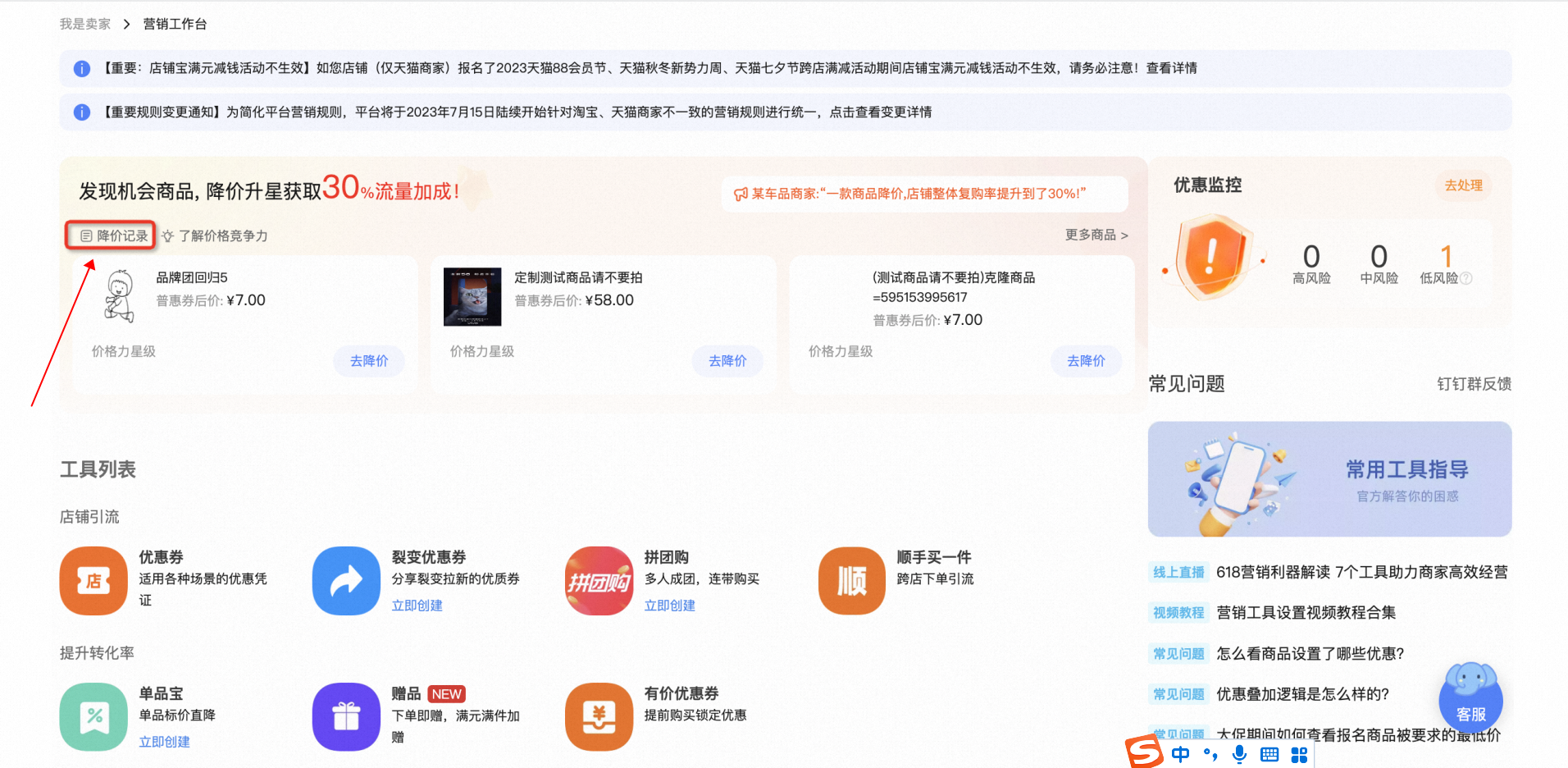1568x768 pixels.
Task: Open 优惠叠加逻辑是怎么样的 question
Action: (1302, 694)
